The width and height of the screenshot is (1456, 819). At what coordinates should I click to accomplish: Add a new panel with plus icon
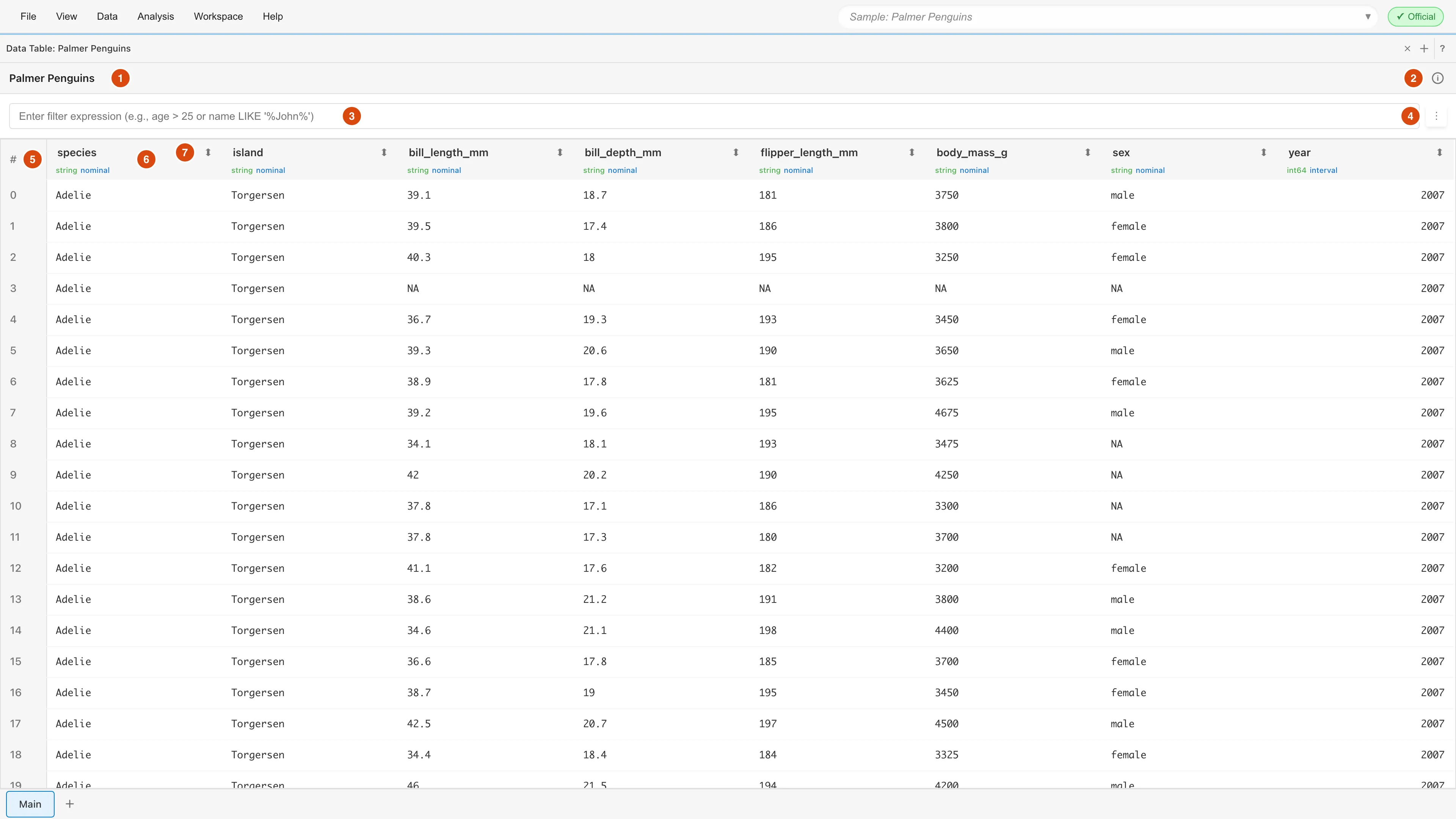[1425, 49]
